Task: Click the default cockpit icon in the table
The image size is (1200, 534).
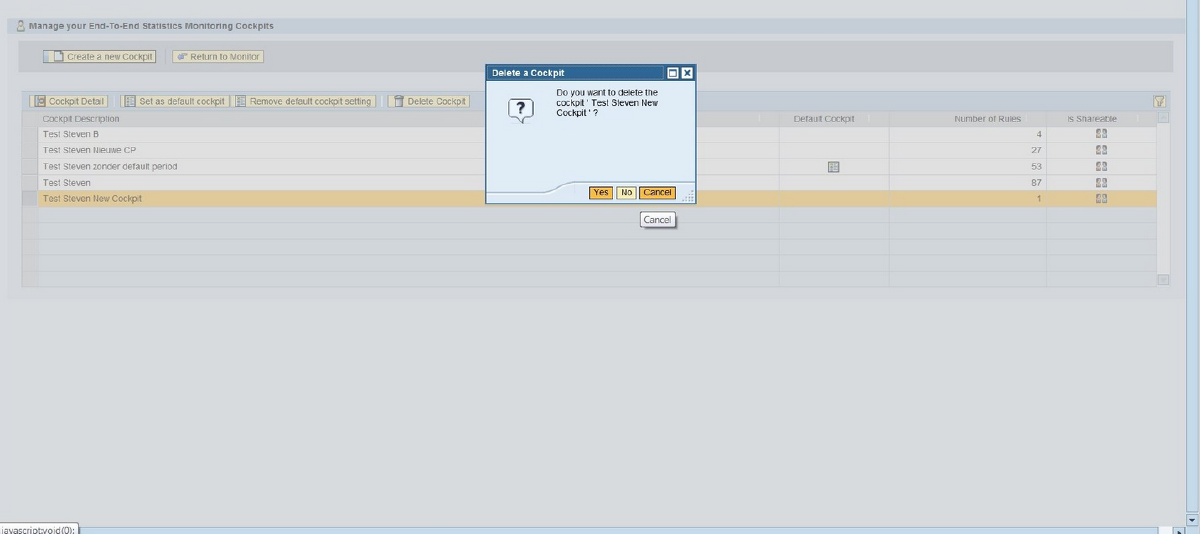Action: click(833, 167)
